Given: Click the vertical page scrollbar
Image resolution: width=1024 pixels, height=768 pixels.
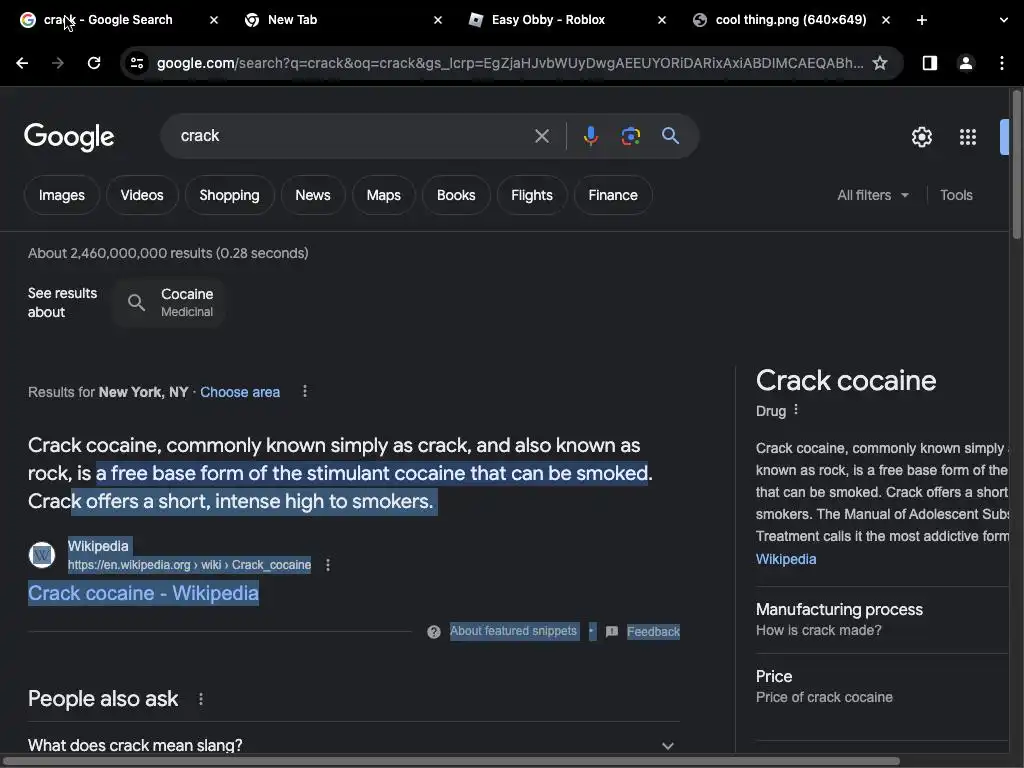Looking at the screenshot, I should coord(1016,163).
